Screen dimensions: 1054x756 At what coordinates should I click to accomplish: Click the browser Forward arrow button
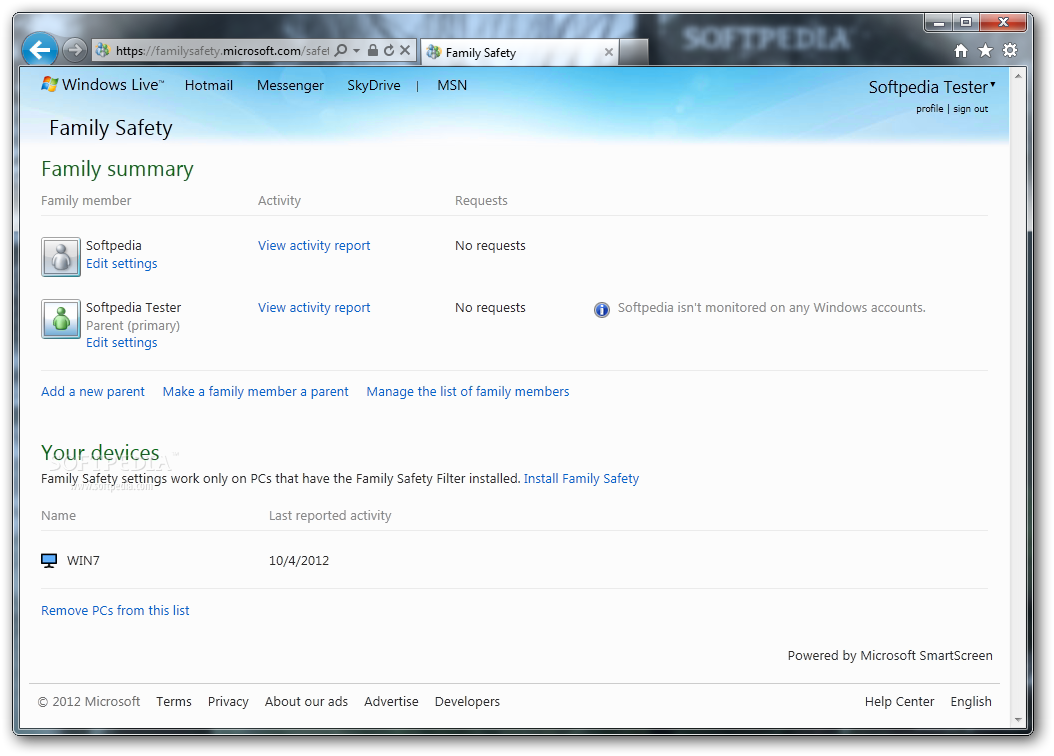pos(75,50)
